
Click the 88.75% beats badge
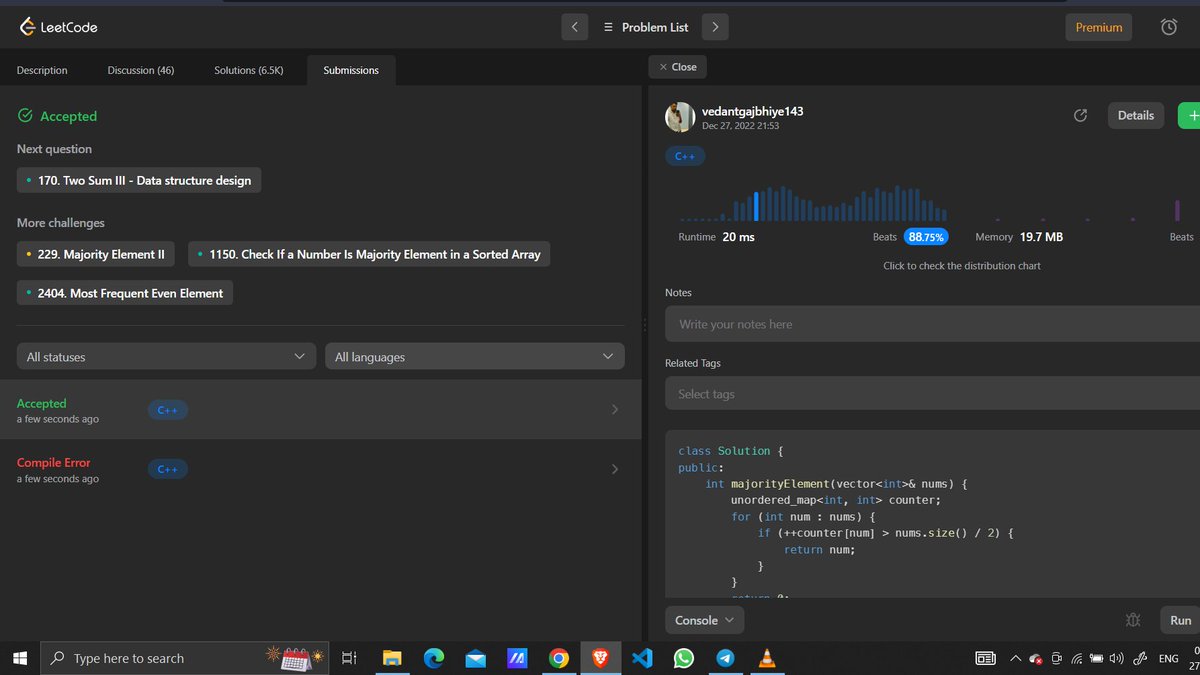926,237
